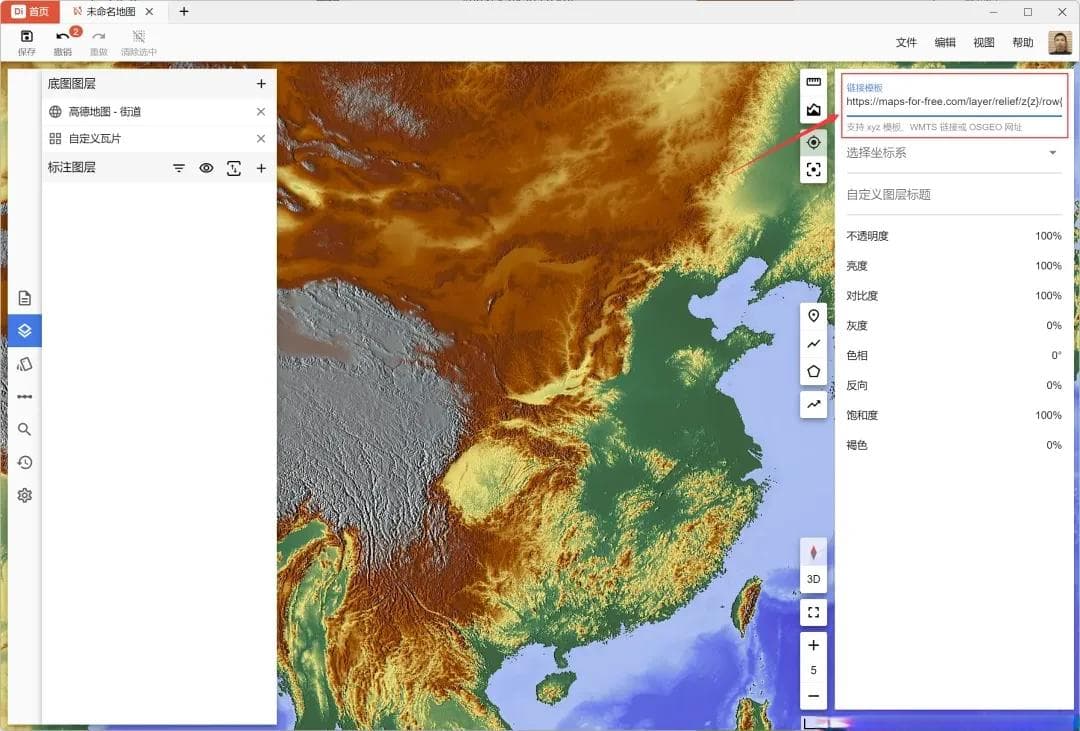1080x731 pixels.
Task: Click the 自定义图层标题 input field
Action: [954, 195]
